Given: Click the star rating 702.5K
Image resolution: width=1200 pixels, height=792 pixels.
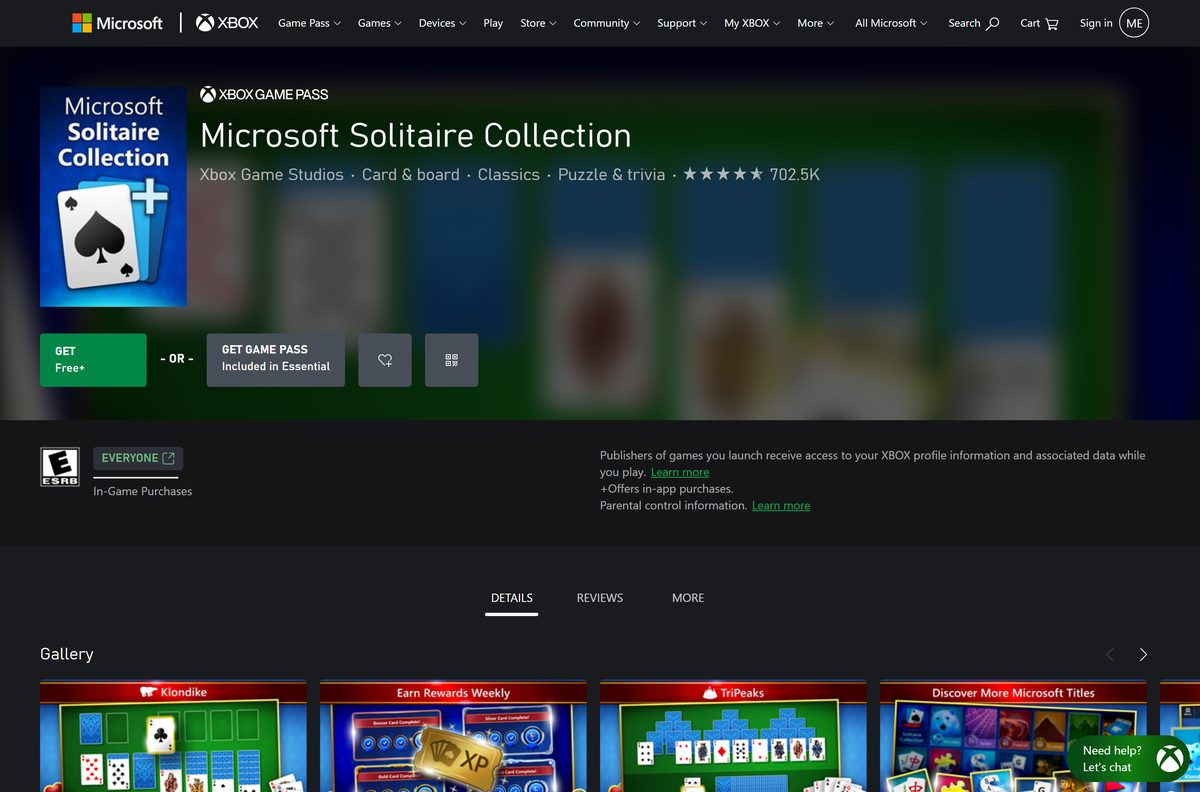Looking at the screenshot, I should [x=751, y=174].
